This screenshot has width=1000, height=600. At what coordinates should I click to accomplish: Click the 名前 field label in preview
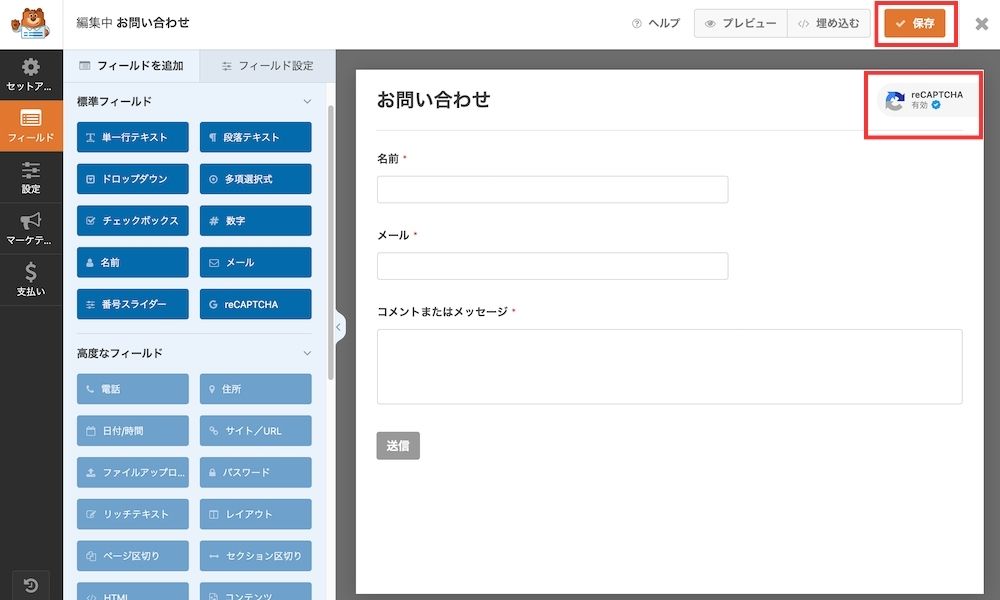click(388, 158)
